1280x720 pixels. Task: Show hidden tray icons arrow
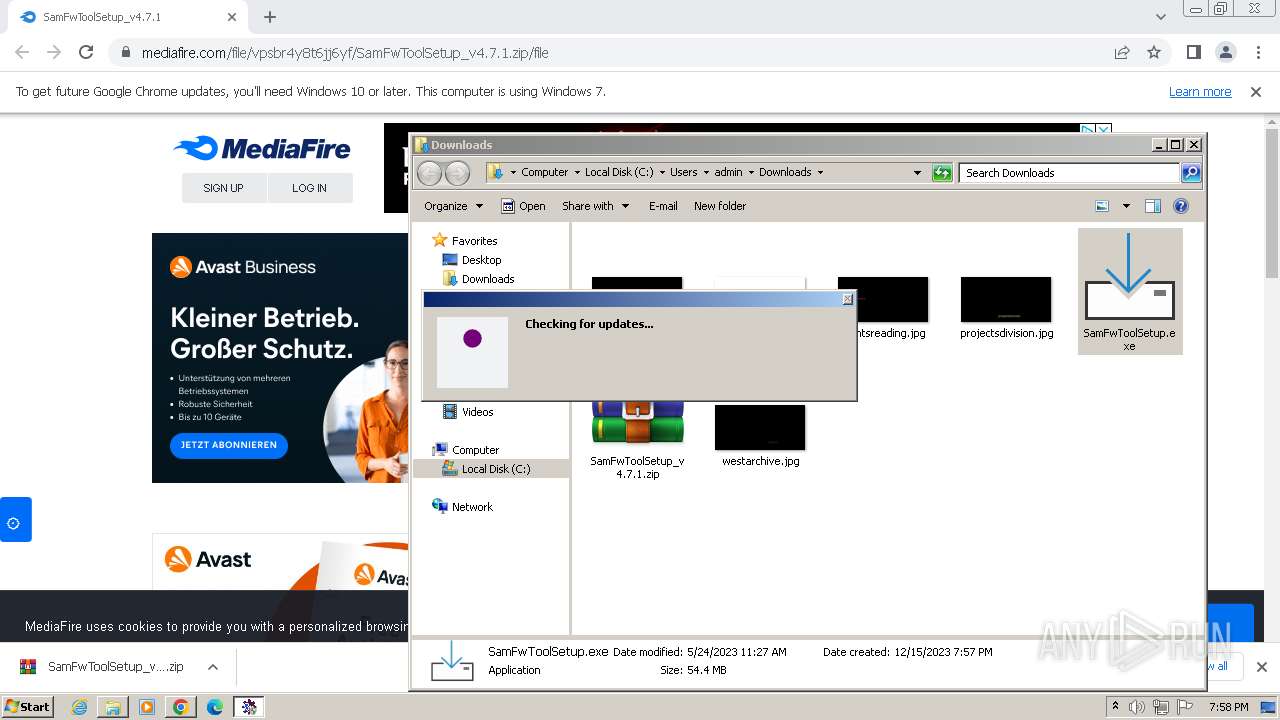coord(1116,707)
